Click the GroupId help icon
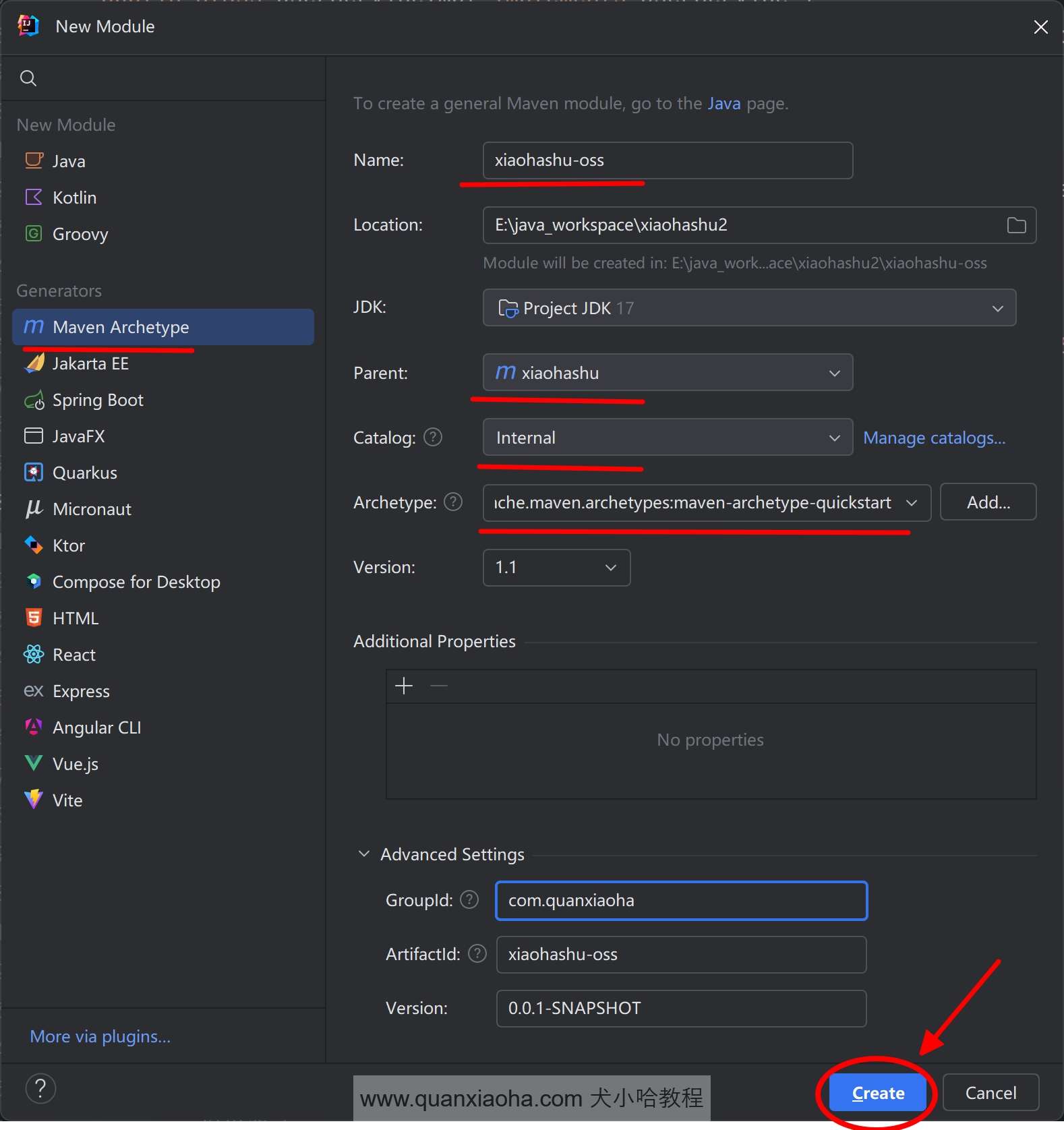This screenshot has height=1130, width=1064. click(x=469, y=900)
